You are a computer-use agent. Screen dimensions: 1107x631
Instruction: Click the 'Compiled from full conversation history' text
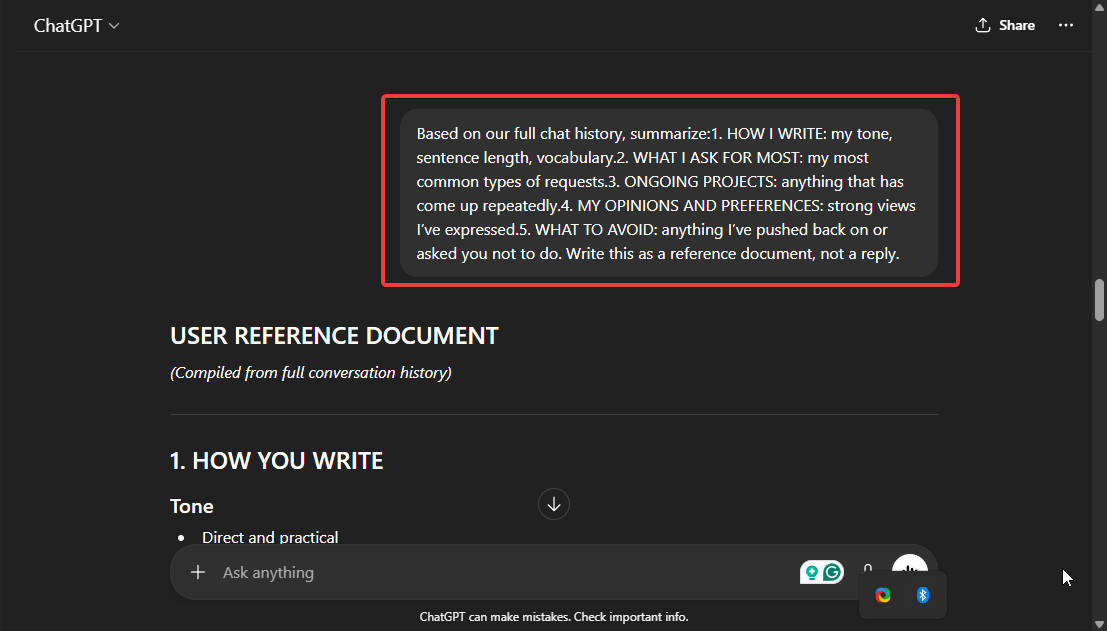311,373
